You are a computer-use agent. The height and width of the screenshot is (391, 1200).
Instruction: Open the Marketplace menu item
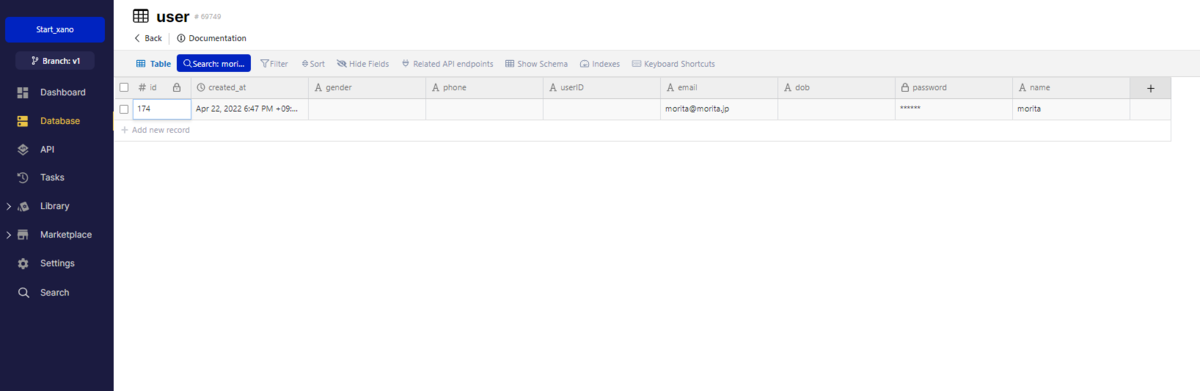(x=66, y=235)
